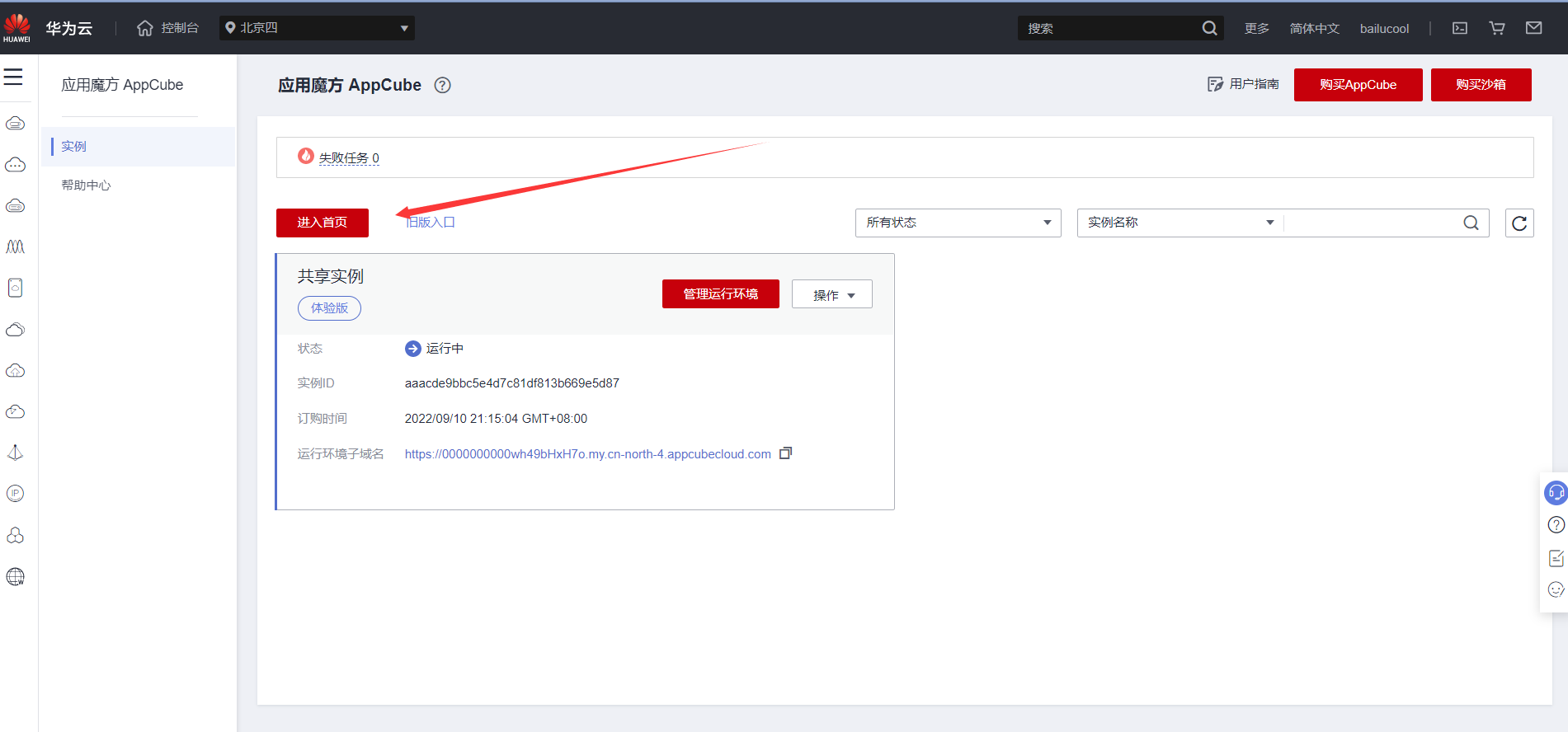Click the 共享实例 card title
This screenshot has width=1568, height=732.
coord(331,276)
